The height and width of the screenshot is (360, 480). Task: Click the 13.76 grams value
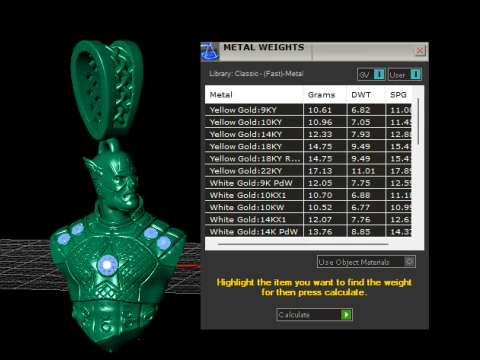pos(320,232)
